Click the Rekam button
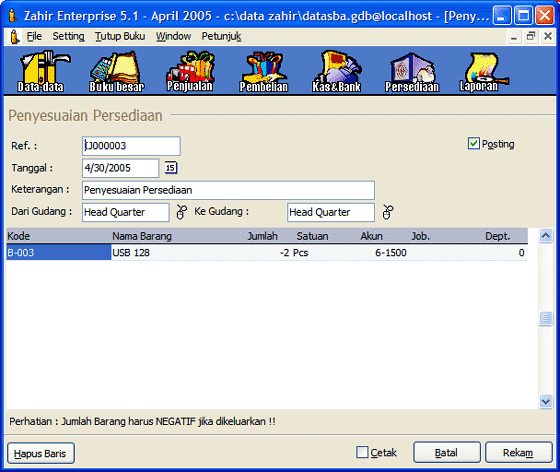 (x=518, y=452)
